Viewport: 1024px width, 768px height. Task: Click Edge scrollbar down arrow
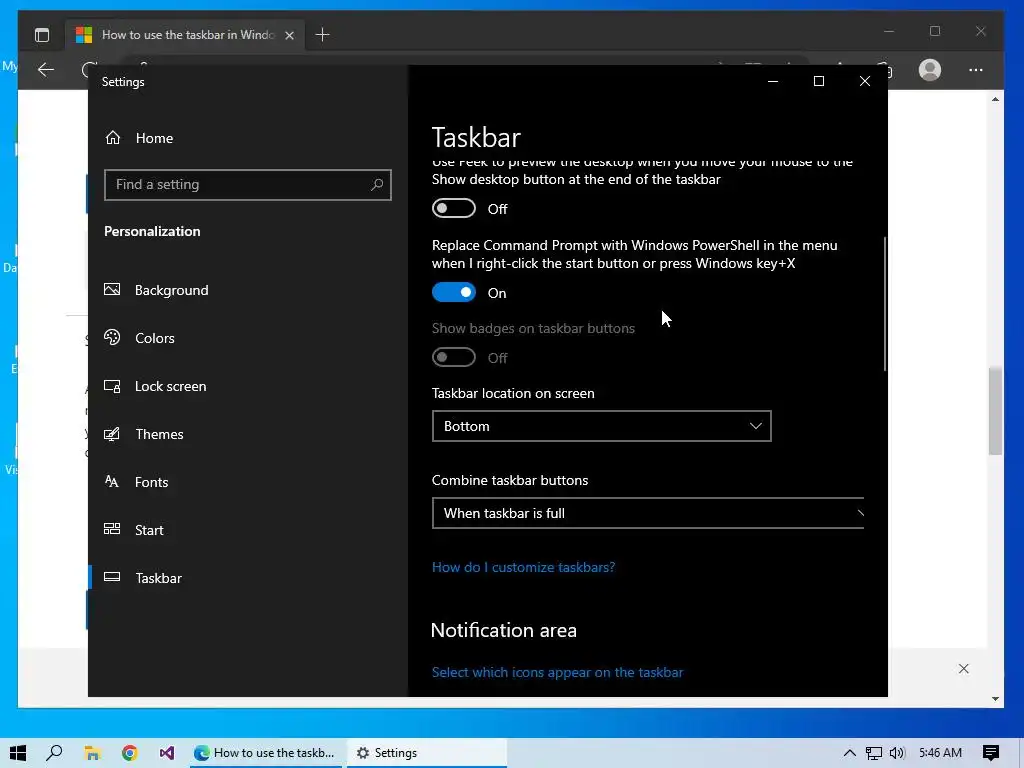(x=995, y=699)
